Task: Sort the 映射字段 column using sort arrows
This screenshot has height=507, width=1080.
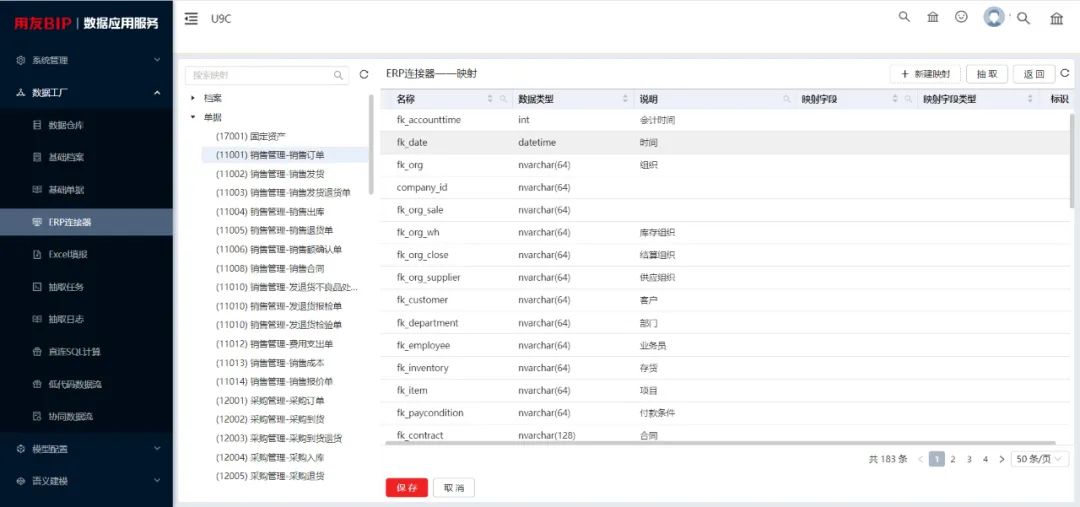Action: coord(895,99)
